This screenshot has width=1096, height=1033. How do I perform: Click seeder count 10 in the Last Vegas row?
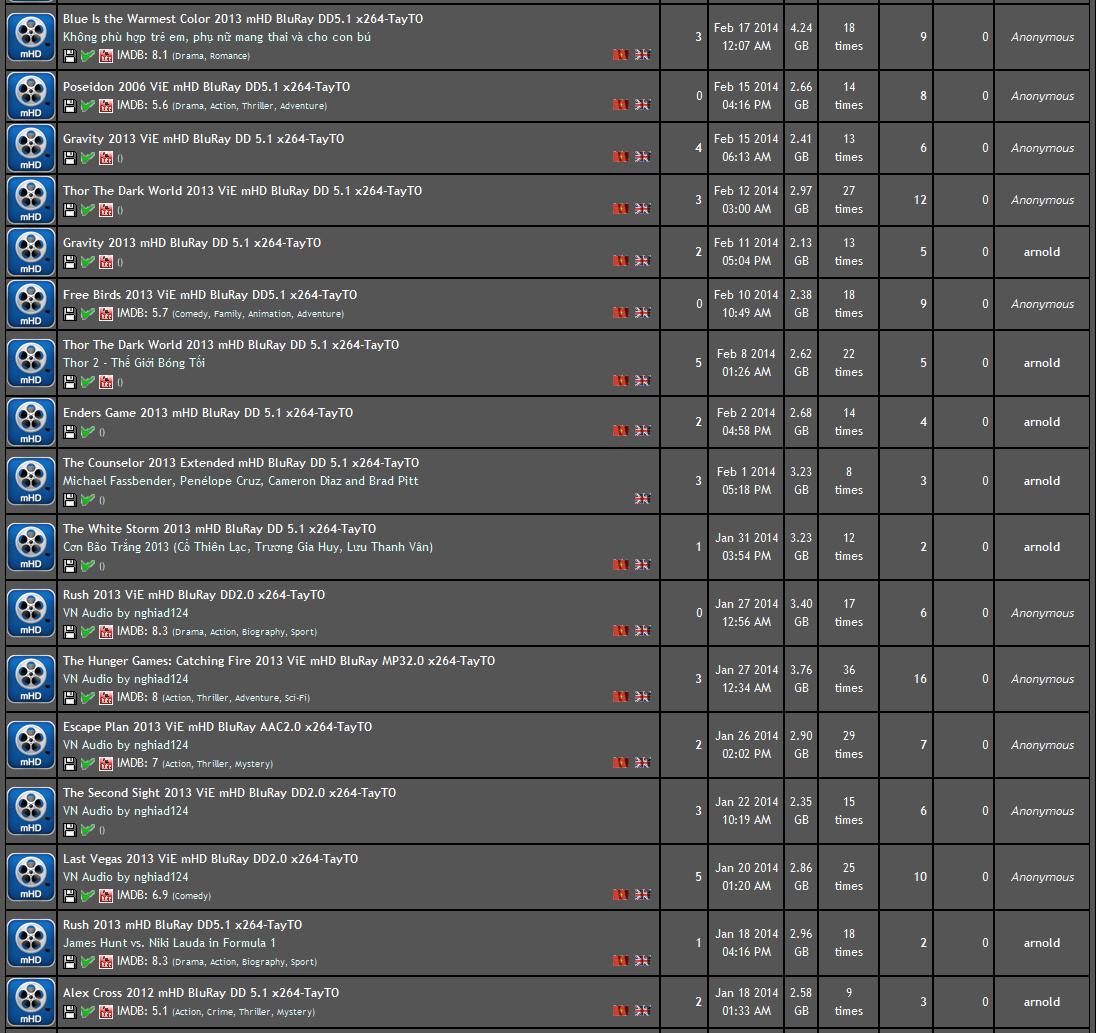click(920, 877)
